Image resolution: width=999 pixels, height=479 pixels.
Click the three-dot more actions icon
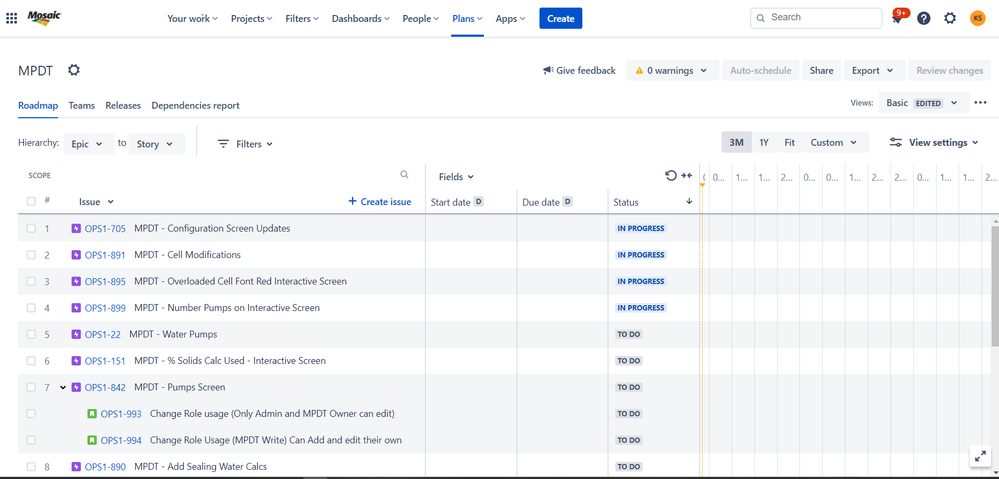click(981, 103)
